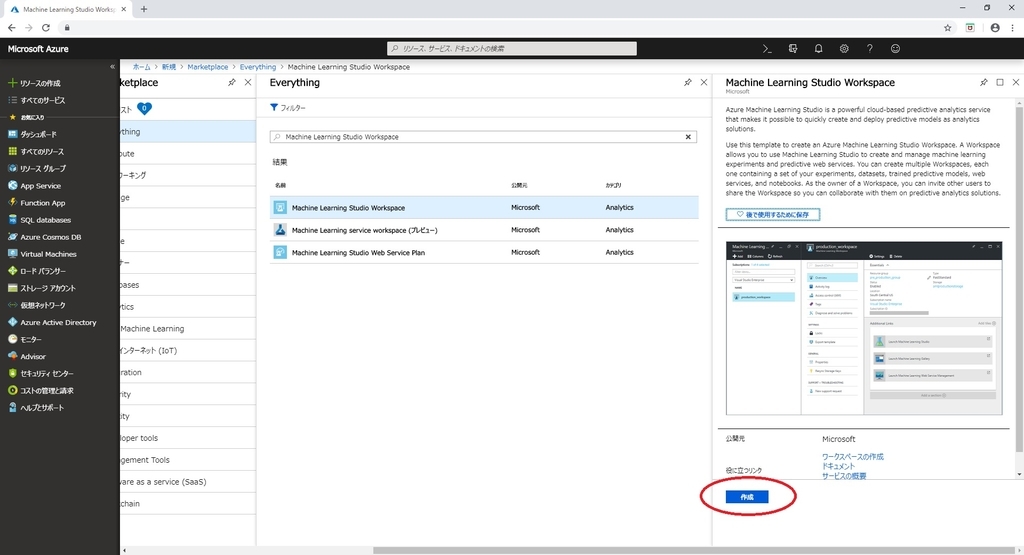Maximize the Machine Learning Studio Workspace blade
1024x555 pixels.
click(x=1000, y=82)
